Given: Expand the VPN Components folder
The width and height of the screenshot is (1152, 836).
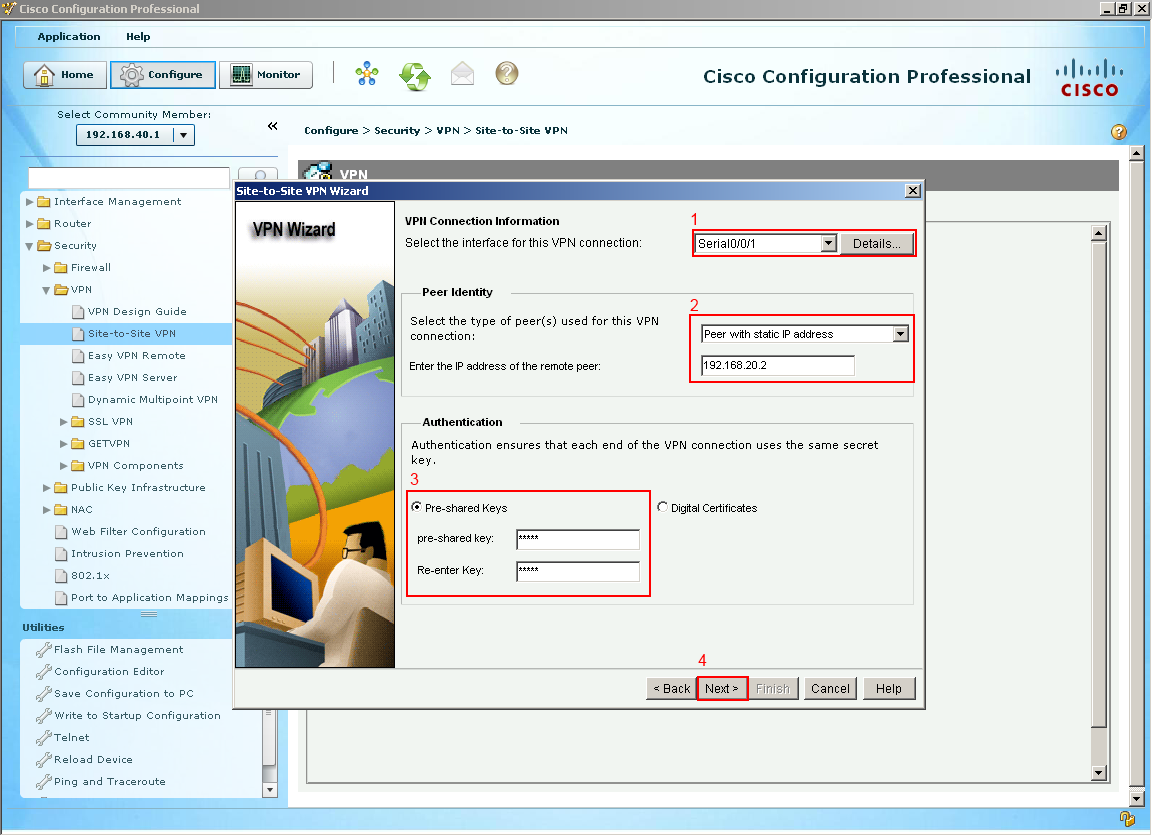Looking at the screenshot, I should coord(63,466).
